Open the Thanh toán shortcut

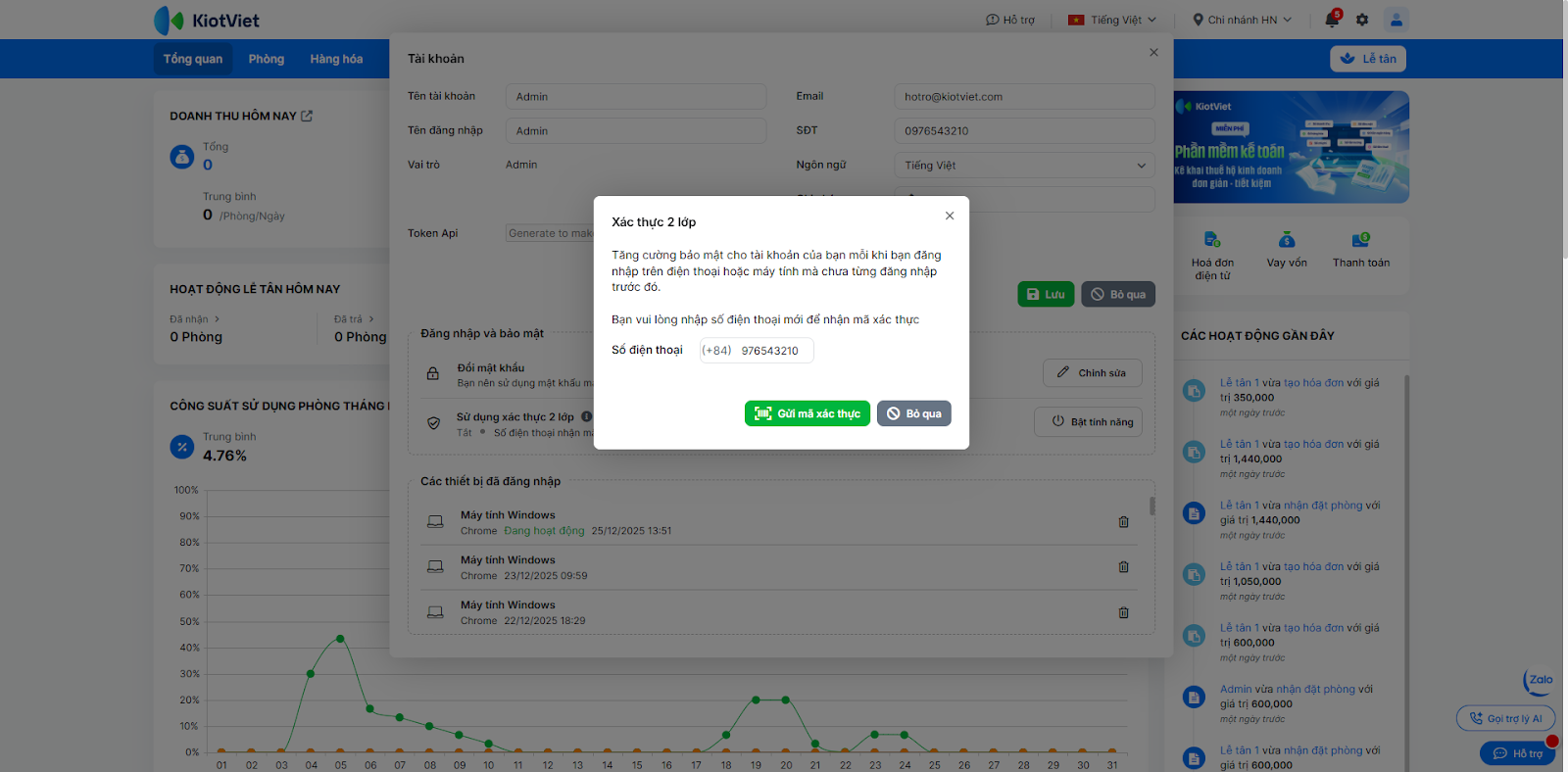point(1361,250)
